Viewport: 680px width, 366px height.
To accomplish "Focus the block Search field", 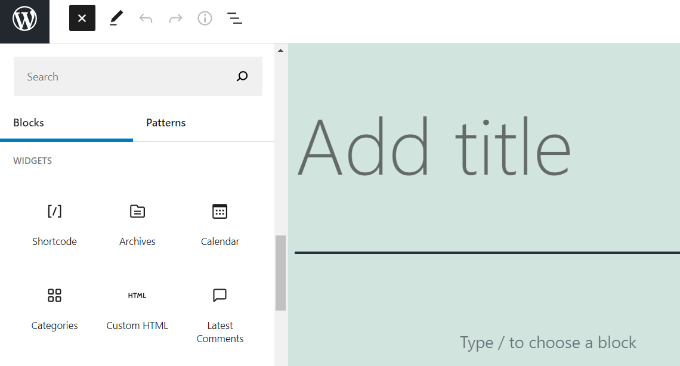I will (x=138, y=76).
